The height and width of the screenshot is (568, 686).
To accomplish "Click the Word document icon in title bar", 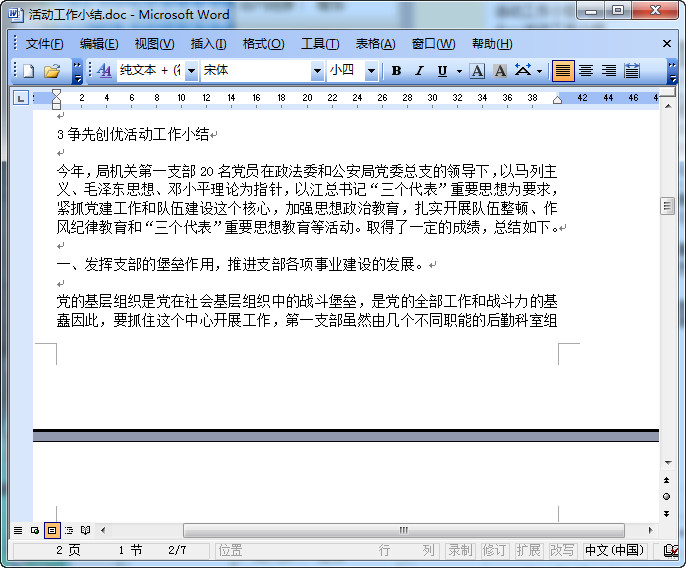I will pos(15,14).
